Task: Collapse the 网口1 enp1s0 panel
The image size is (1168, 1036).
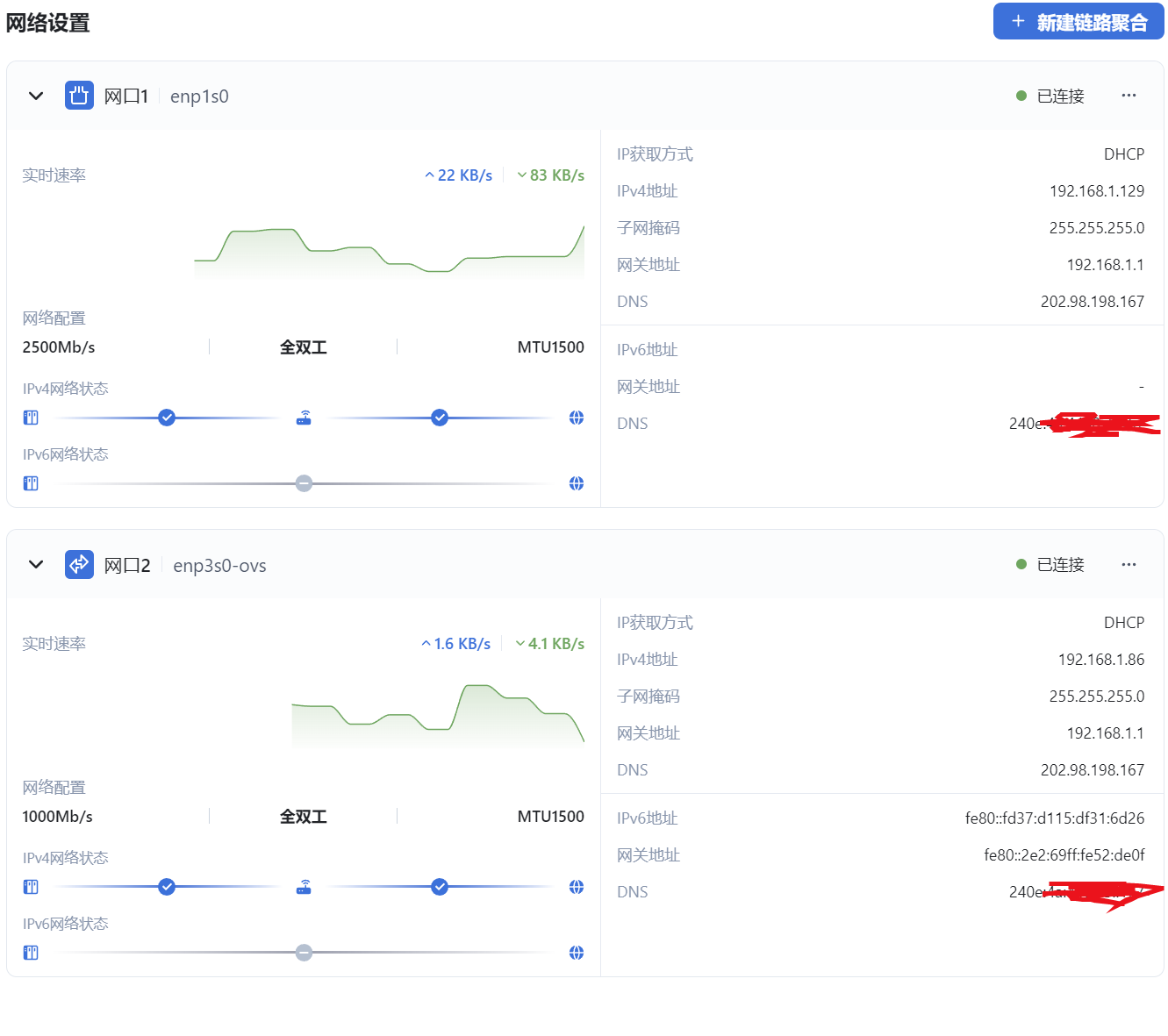Action: point(36,96)
